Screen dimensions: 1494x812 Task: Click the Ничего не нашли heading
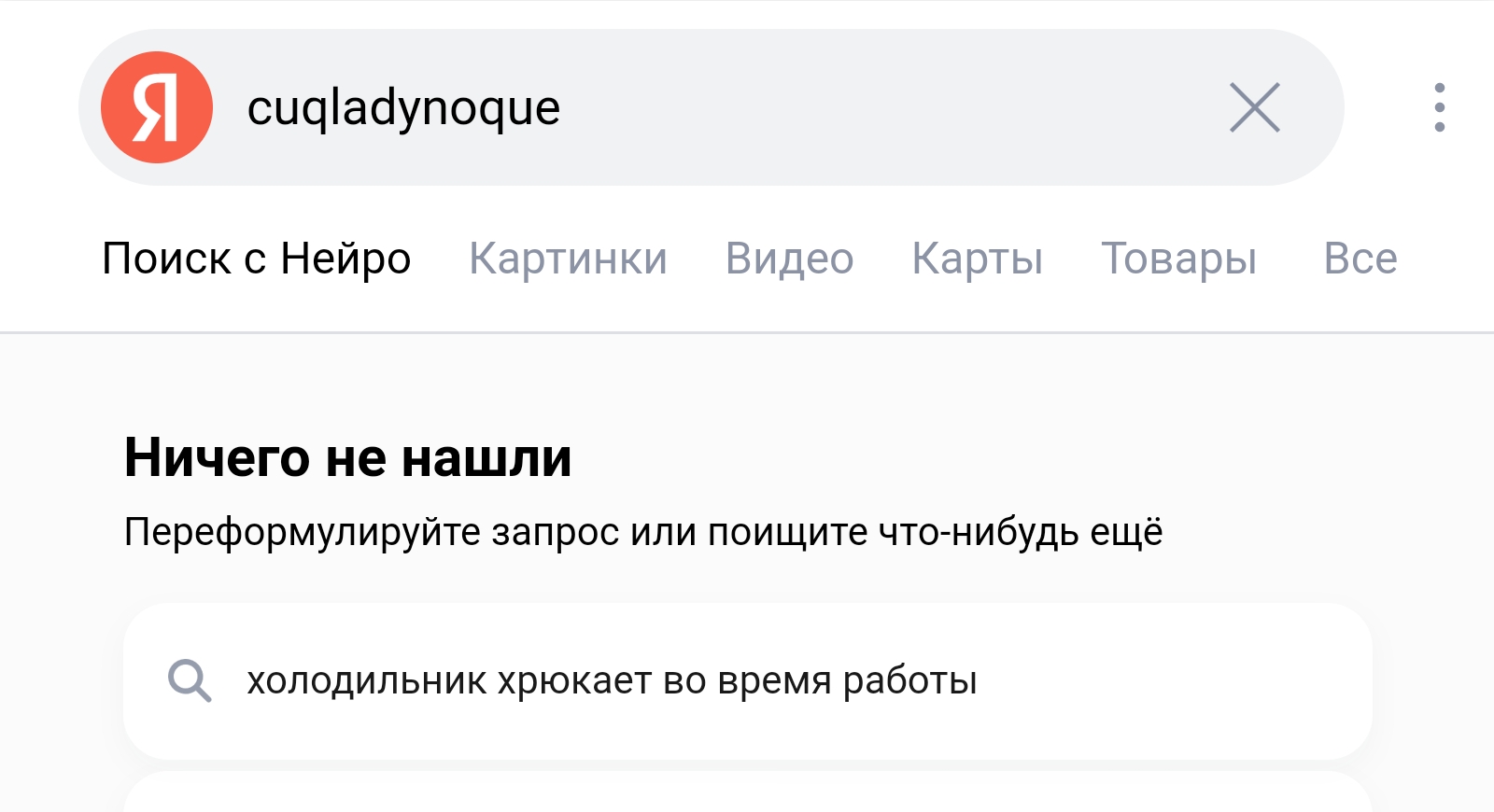[x=348, y=457]
